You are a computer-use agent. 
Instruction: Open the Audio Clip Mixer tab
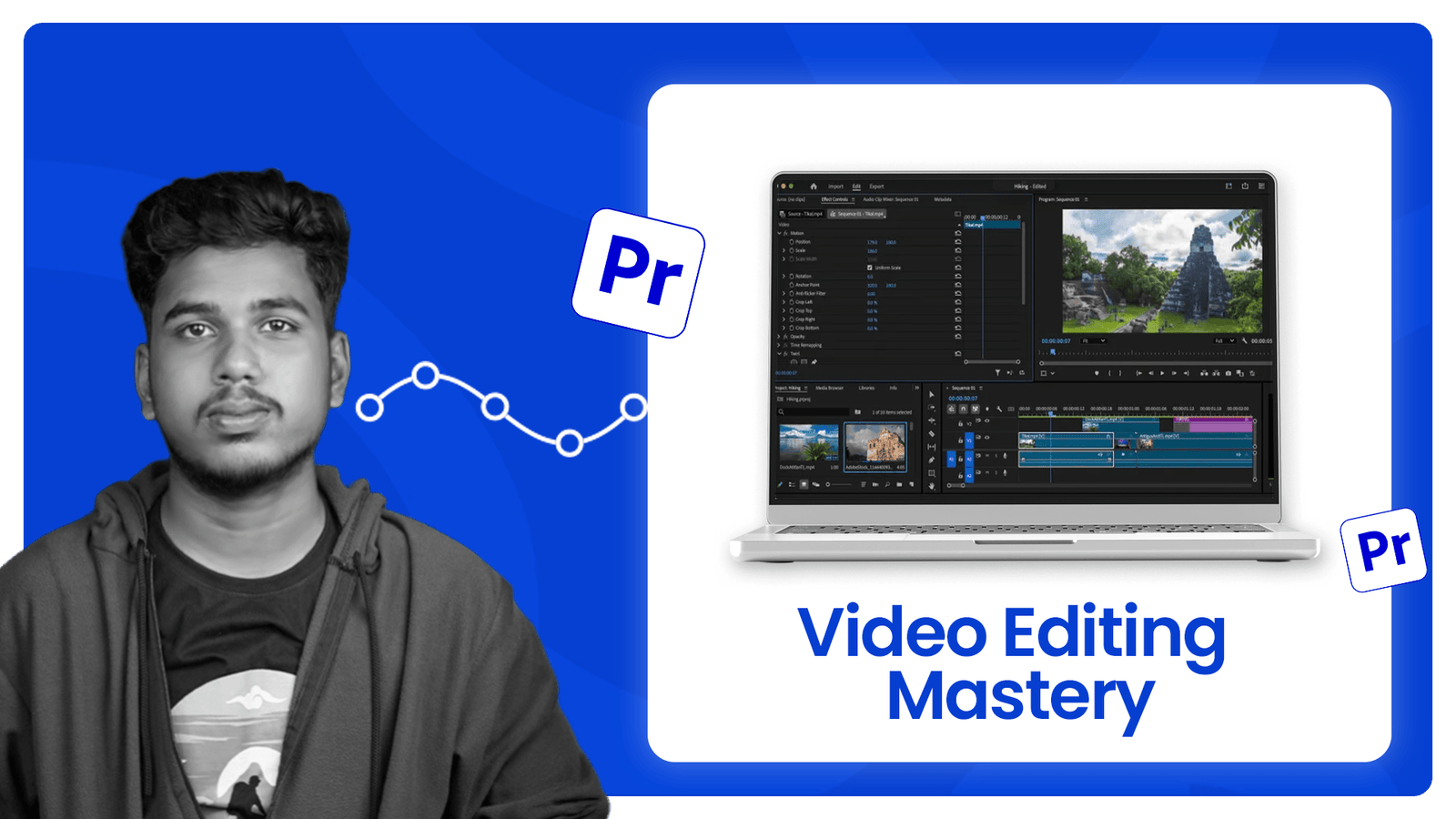pyautogui.click(x=891, y=199)
